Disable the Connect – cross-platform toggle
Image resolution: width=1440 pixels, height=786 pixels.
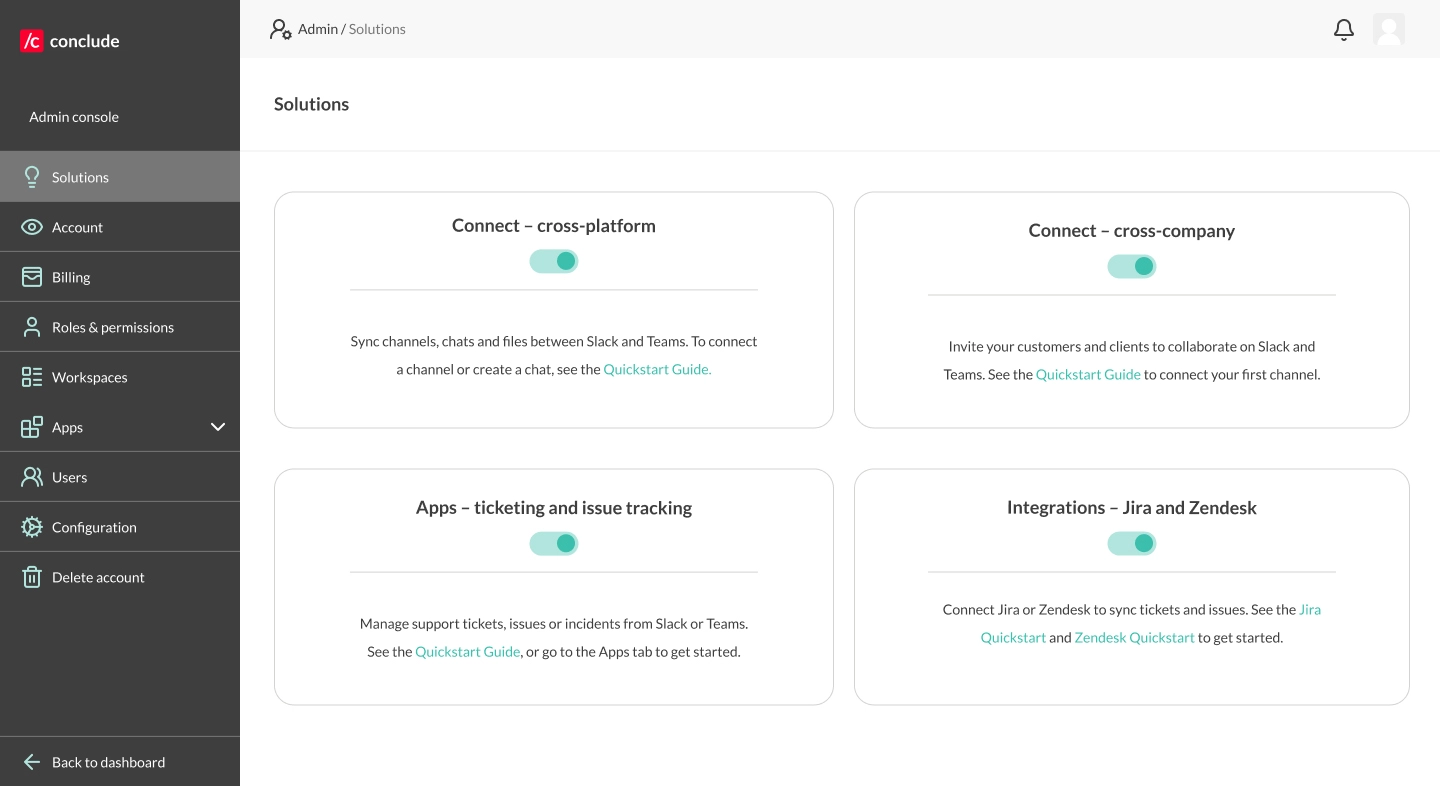(x=554, y=260)
